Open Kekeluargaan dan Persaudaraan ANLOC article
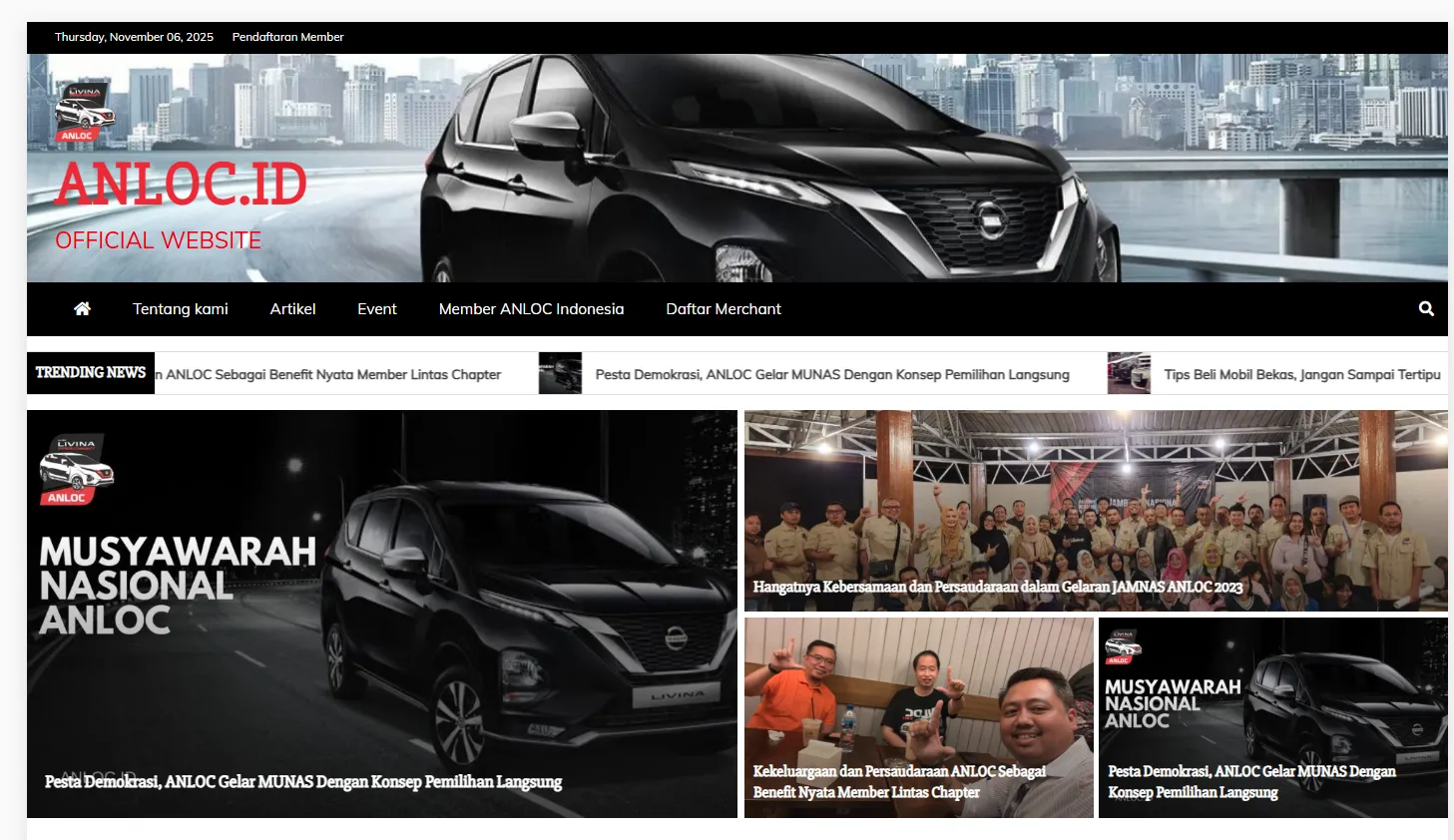The width and height of the screenshot is (1454, 840). click(898, 781)
